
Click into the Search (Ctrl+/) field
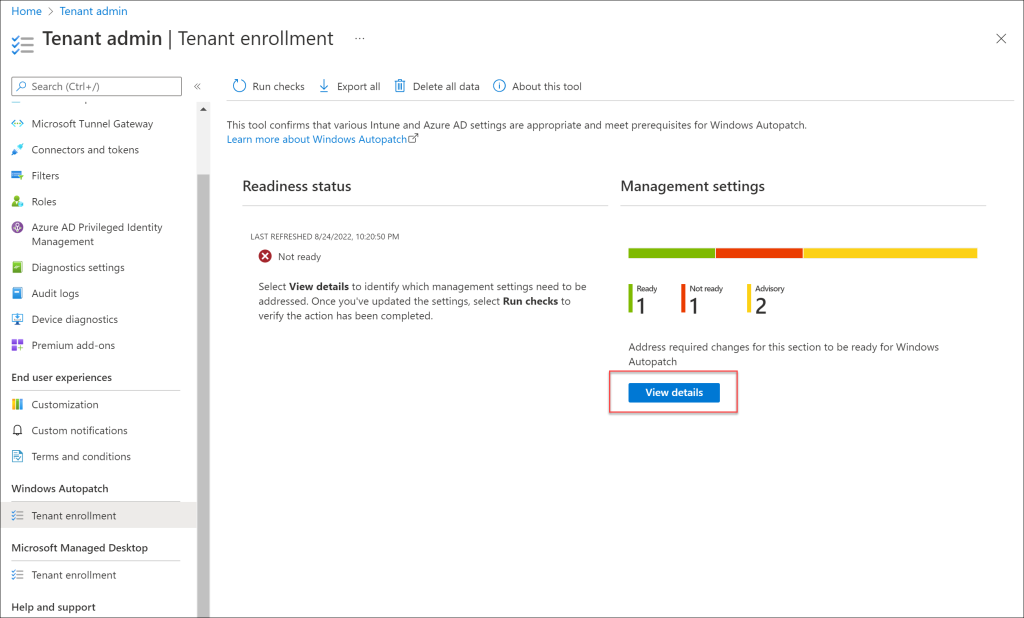(x=97, y=86)
